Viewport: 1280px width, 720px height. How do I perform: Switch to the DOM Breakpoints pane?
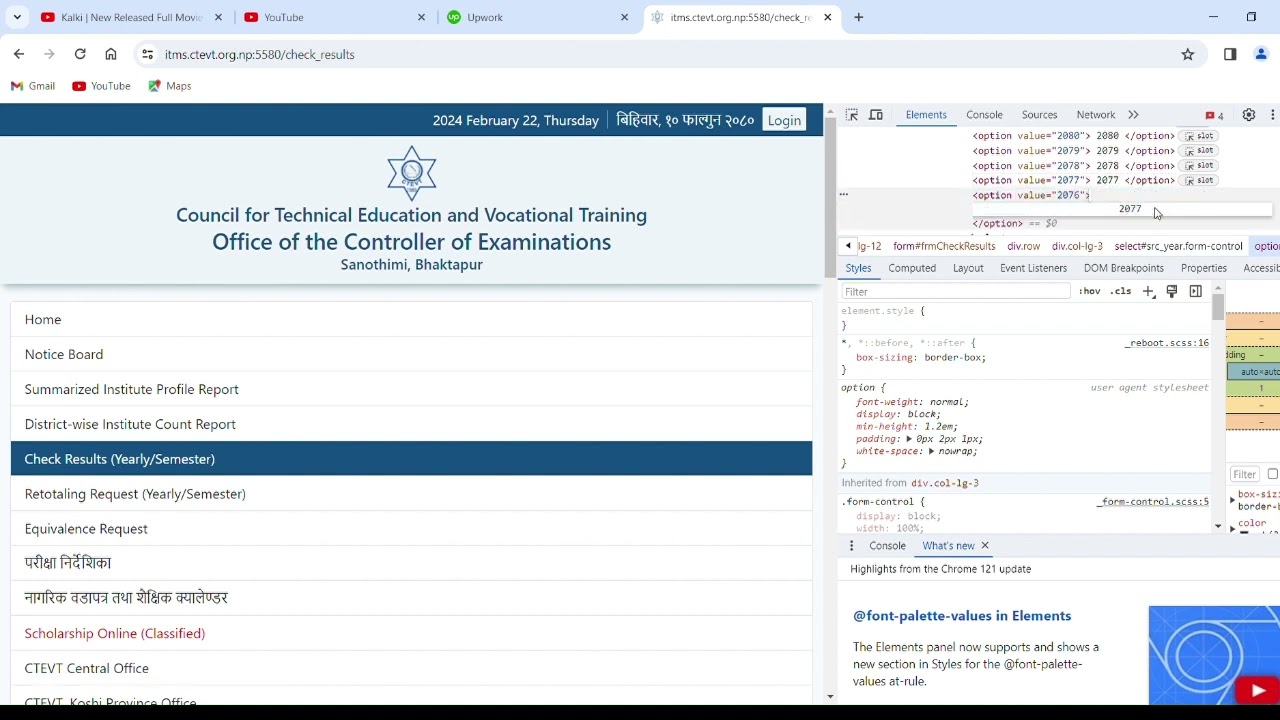pyautogui.click(x=1123, y=268)
